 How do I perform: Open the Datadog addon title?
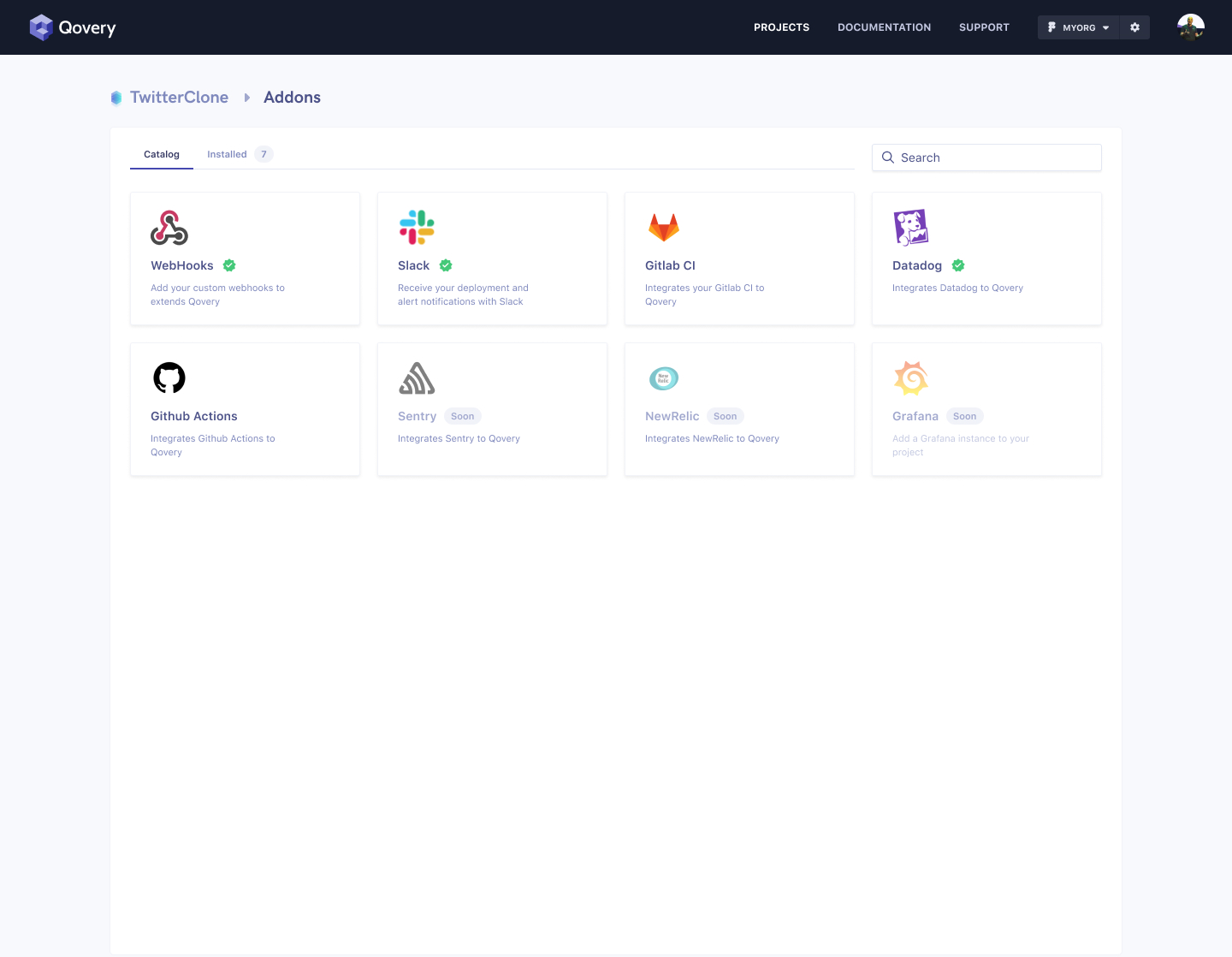pyautogui.click(x=917, y=265)
